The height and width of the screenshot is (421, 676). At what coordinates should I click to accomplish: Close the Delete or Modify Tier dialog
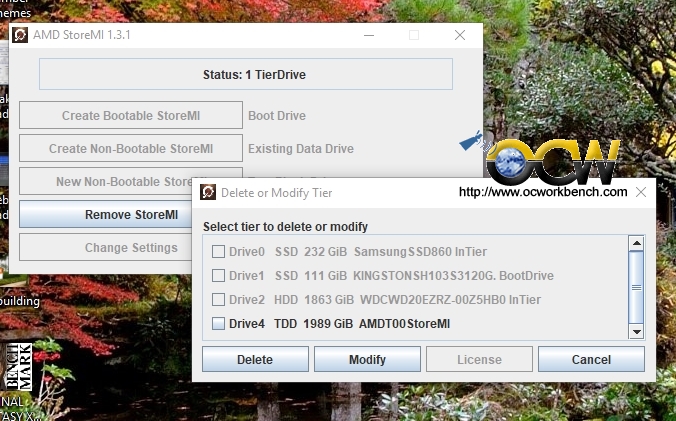coord(641,192)
